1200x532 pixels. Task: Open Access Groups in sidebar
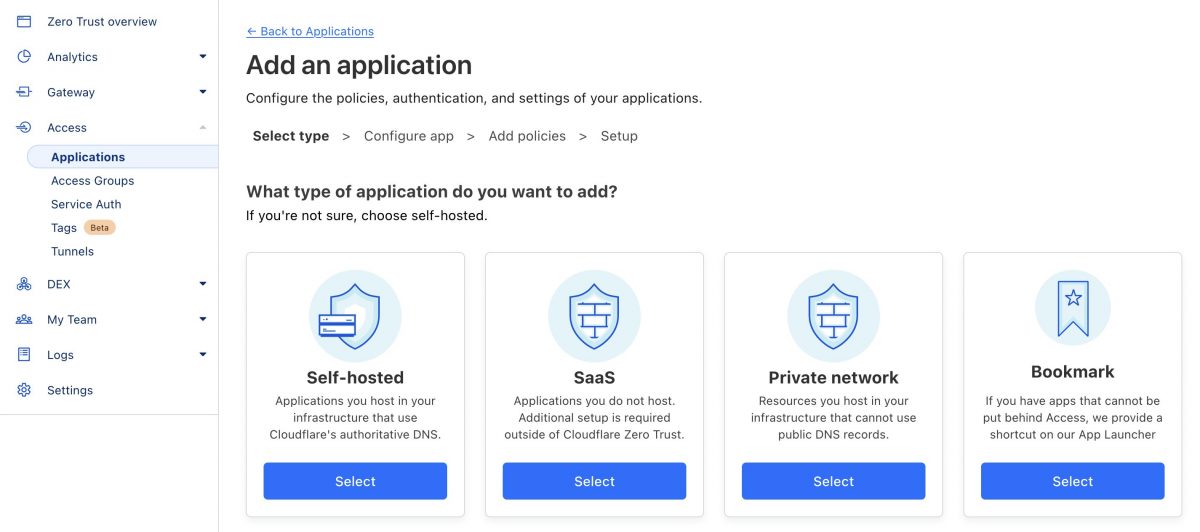92,181
